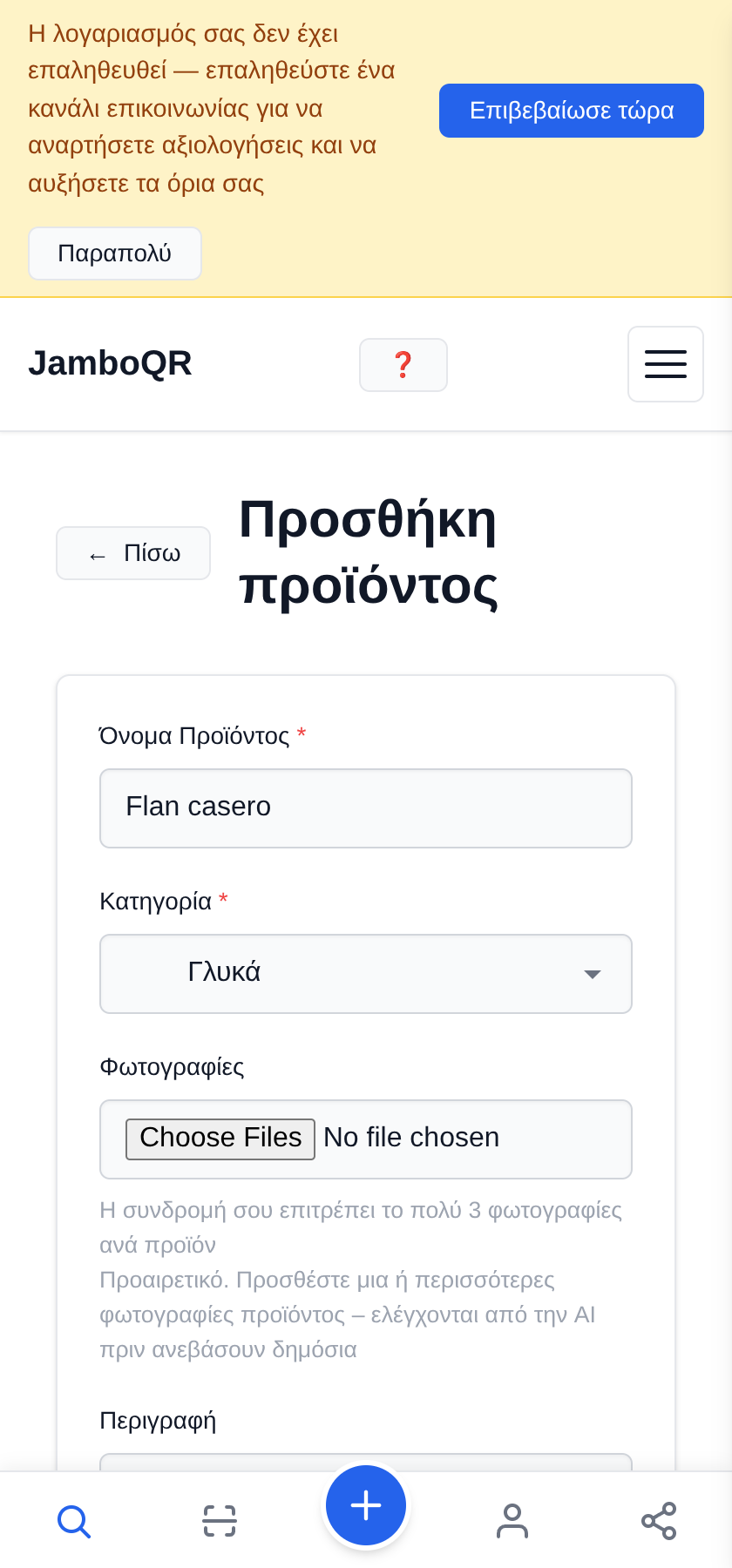The image size is (732, 1568).
Task: Go back with the Πίσω arrow button
Action: [133, 553]
